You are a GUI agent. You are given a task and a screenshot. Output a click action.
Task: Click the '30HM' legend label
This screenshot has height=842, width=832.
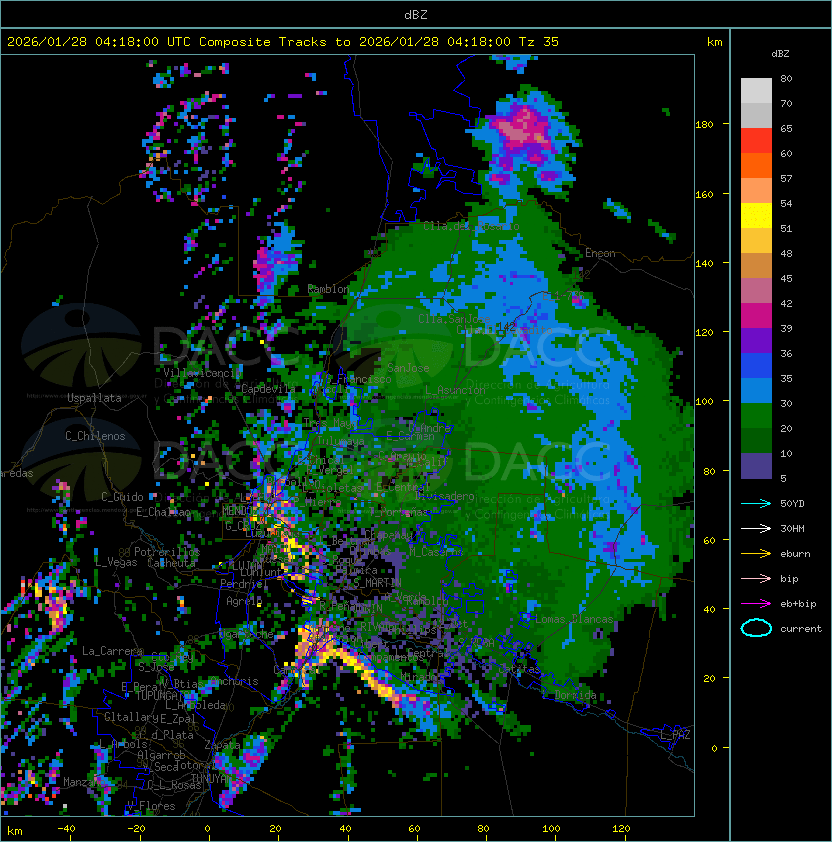792,528
